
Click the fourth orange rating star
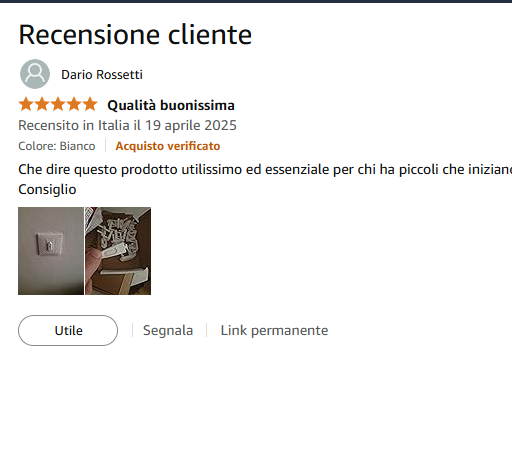click(x=74, y=104)
